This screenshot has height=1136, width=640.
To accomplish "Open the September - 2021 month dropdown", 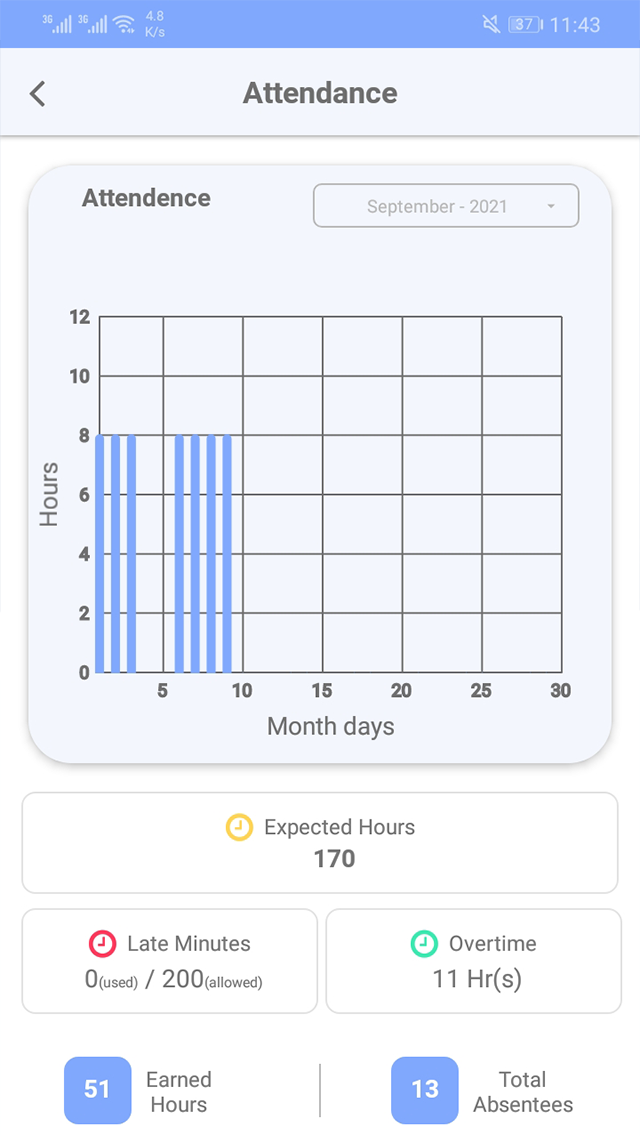I will pos(446,206).
